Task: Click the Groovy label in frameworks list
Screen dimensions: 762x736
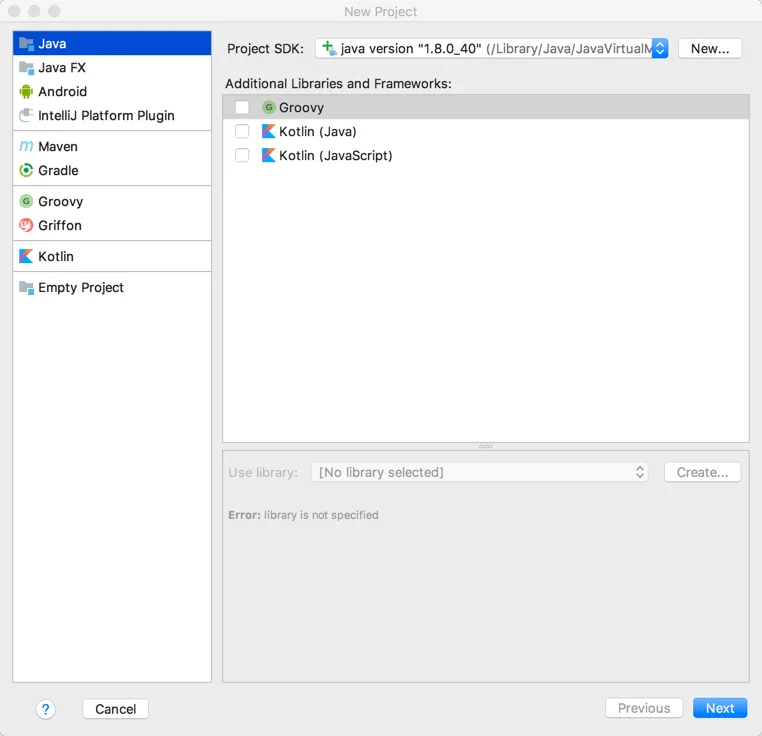Action: click(301, 107)
